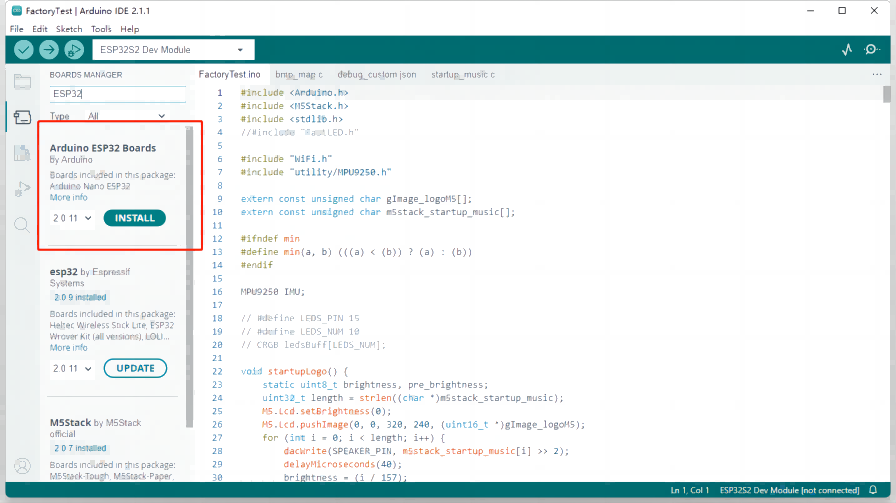
Task: Install the Arduino ESP32 Boards package
Action: 134,218
